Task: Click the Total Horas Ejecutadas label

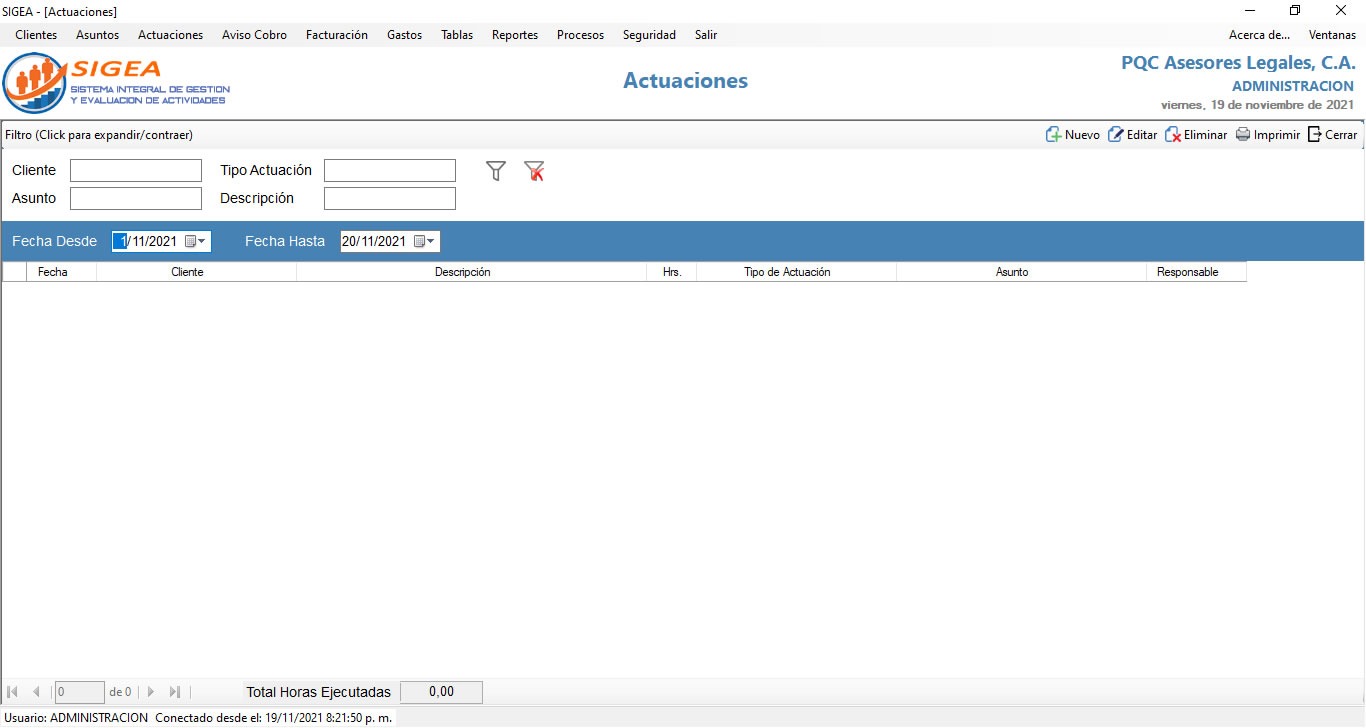Action: click(x=319, y=692)
